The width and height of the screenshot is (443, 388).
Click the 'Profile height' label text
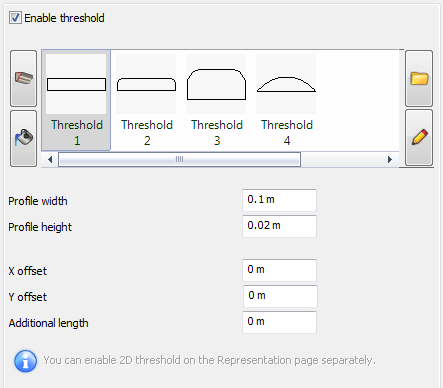pos(40,227)
